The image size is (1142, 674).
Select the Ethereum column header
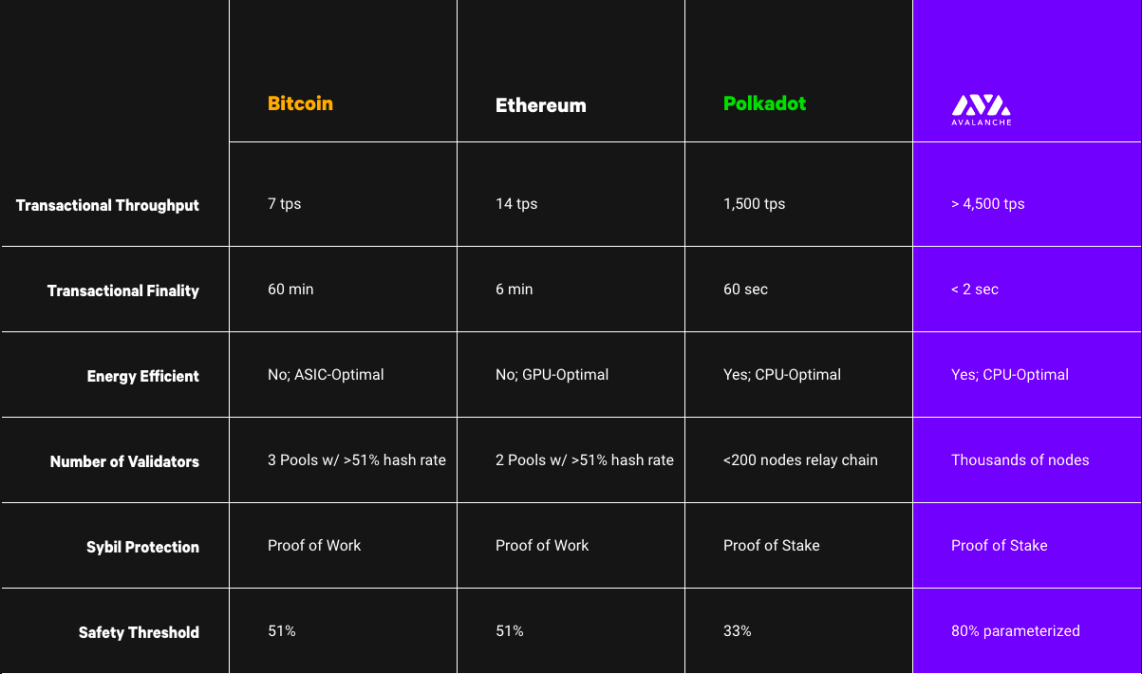pos(541,105)
